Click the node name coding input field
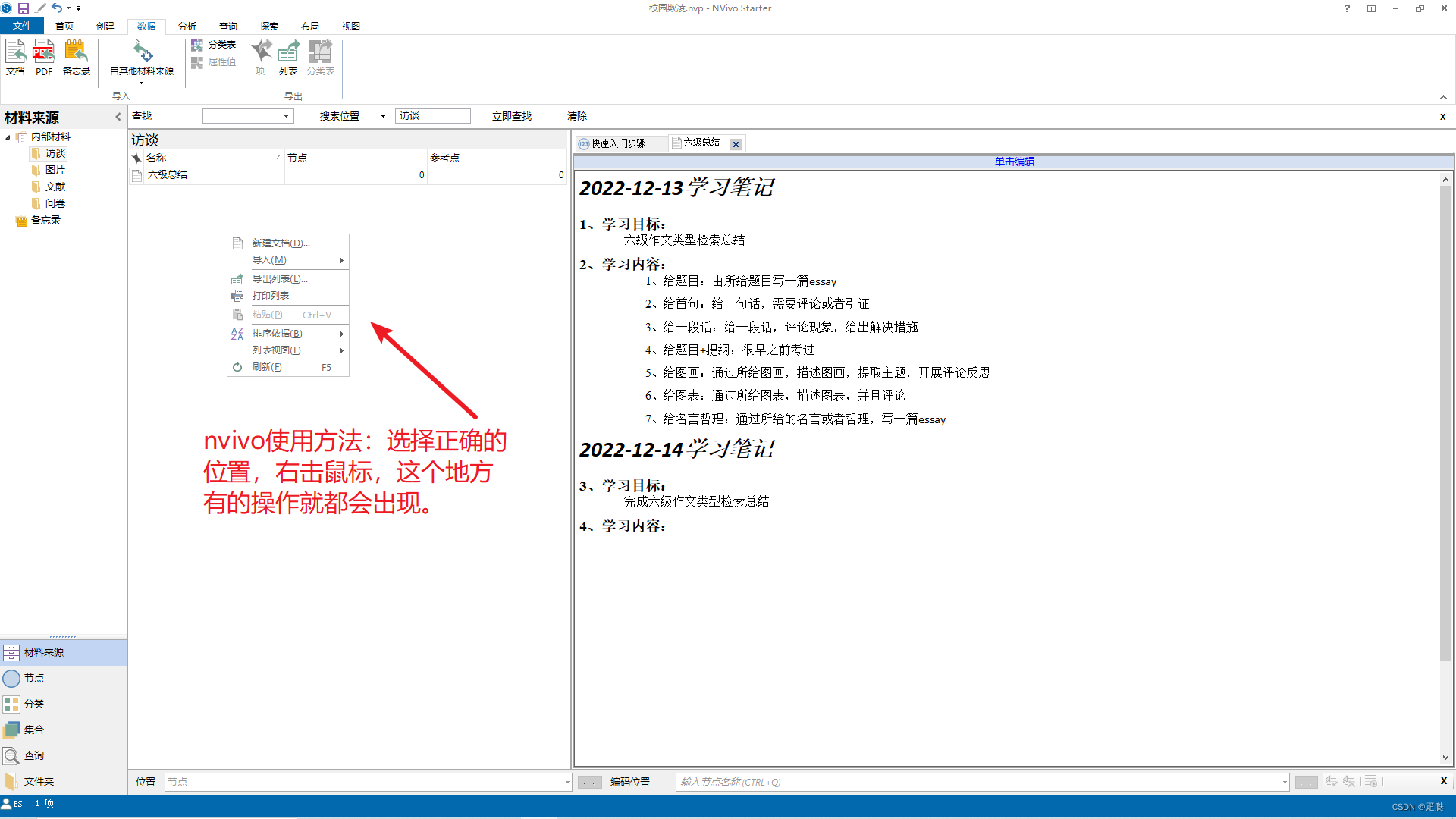The width and height of the screenshot is (1456, 819). tap(978, 782)
